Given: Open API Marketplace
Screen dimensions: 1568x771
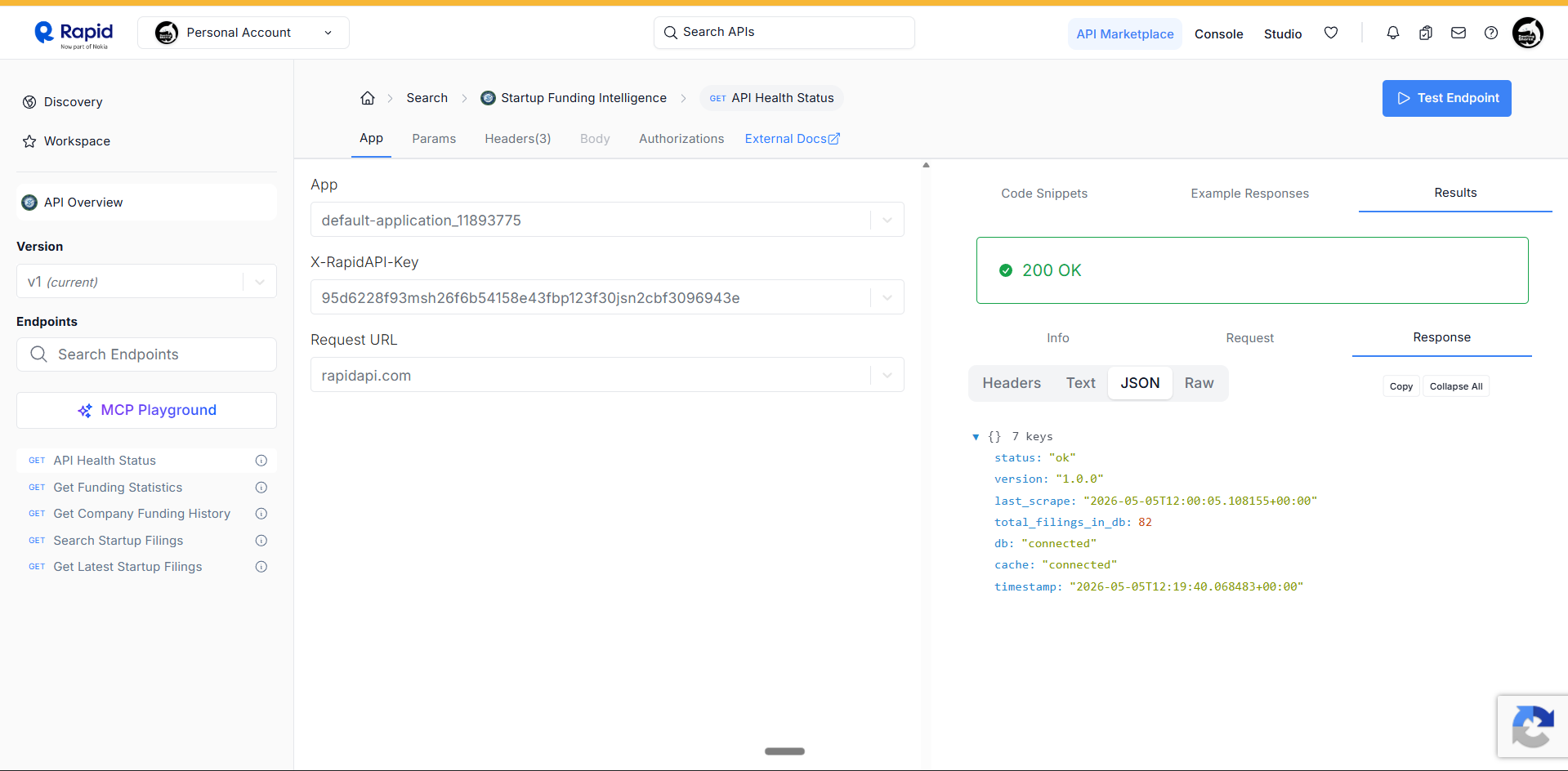Looking at the screenshot, I should click(1125, 33).
